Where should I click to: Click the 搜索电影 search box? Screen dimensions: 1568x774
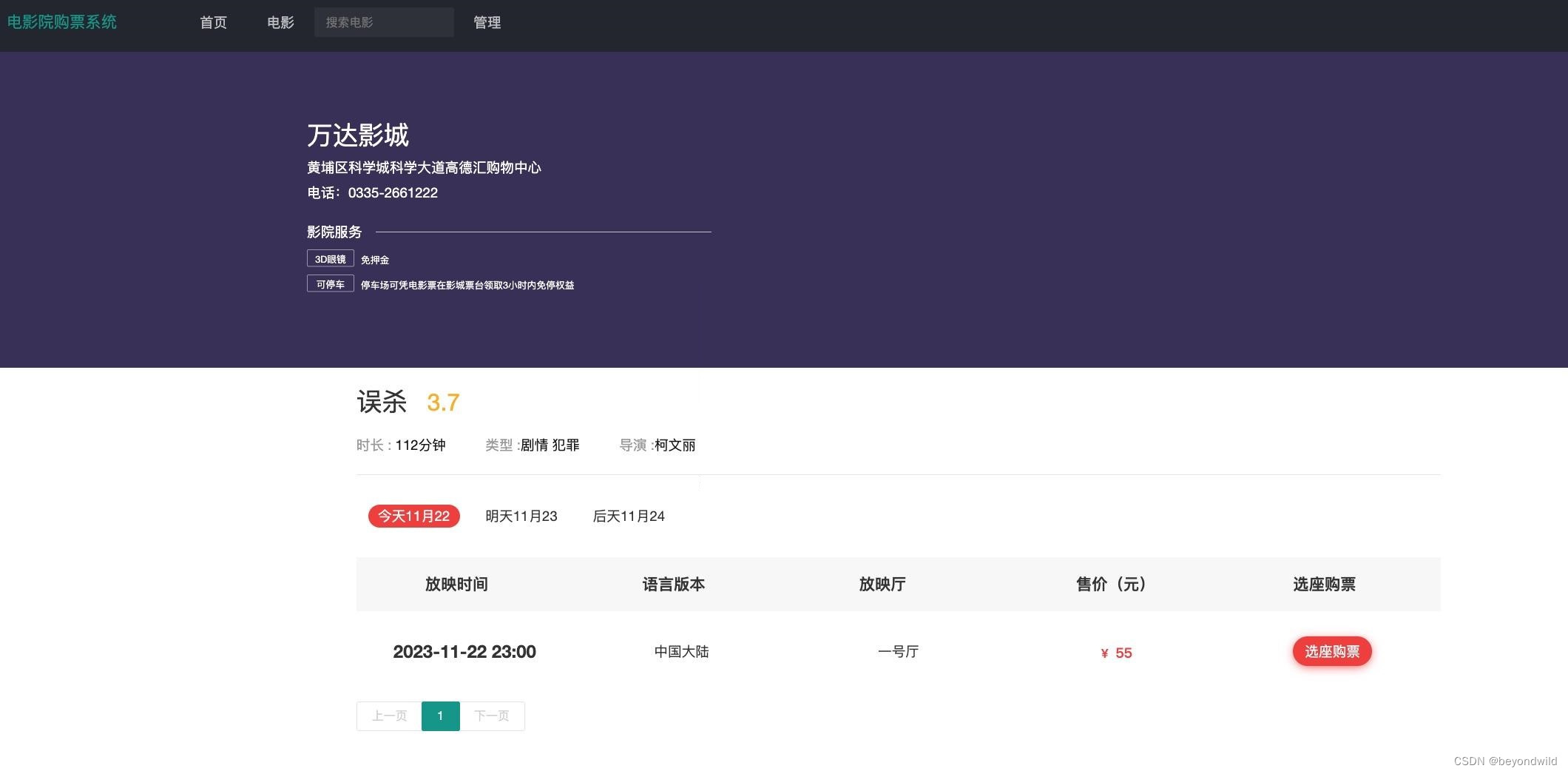(x=384, y=22)
